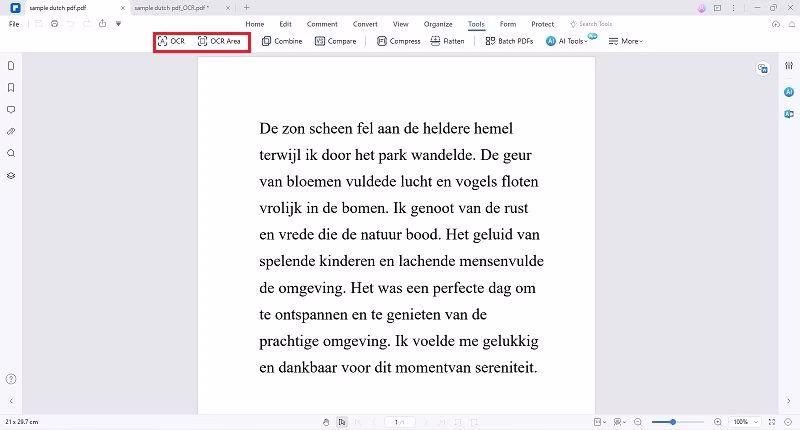The width and height of the screenshot is (800, 430).
Task: Run OCR on the document
Action: [x=171, y=41]
